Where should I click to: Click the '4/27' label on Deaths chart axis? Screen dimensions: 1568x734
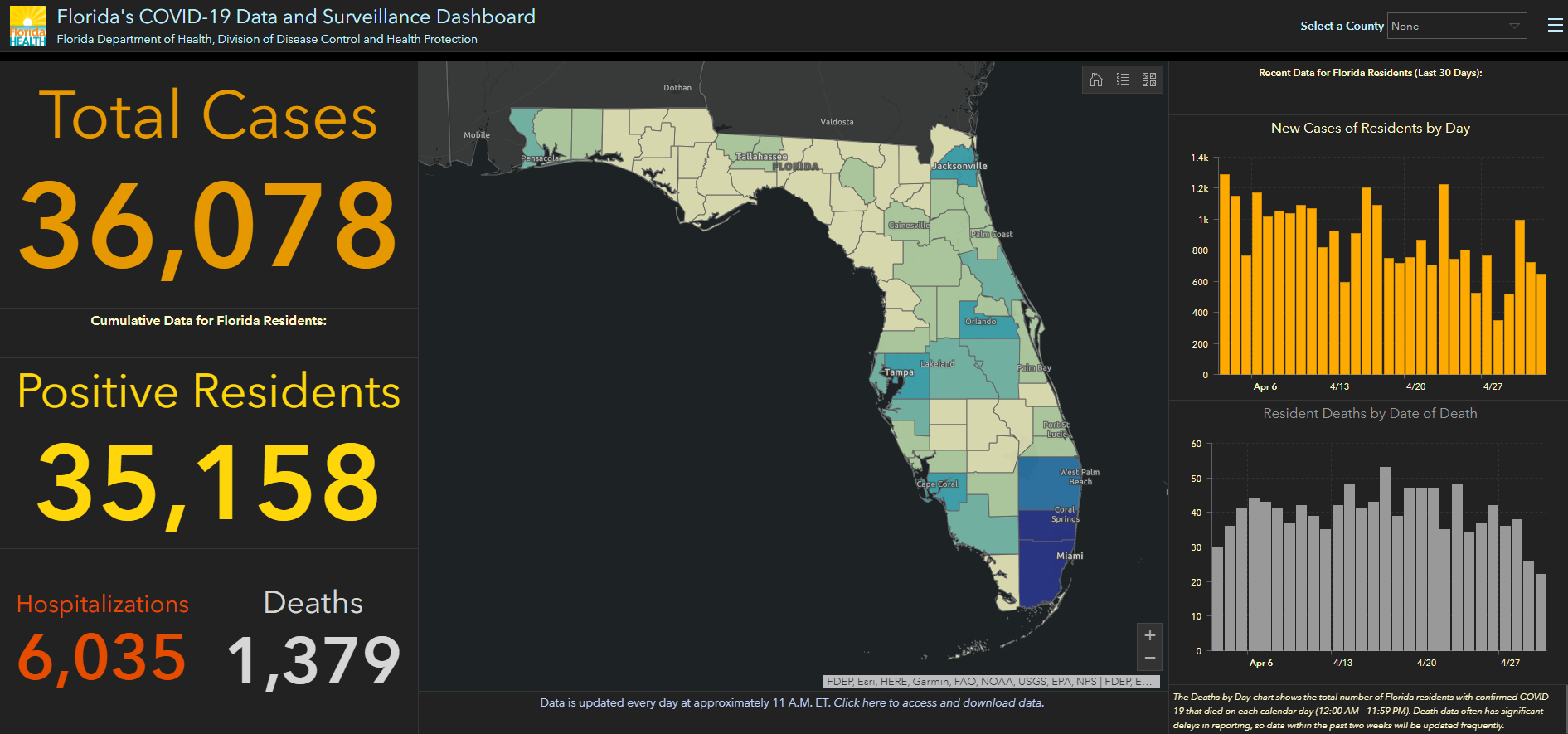pyautogui.click(x=1511, y=663)
